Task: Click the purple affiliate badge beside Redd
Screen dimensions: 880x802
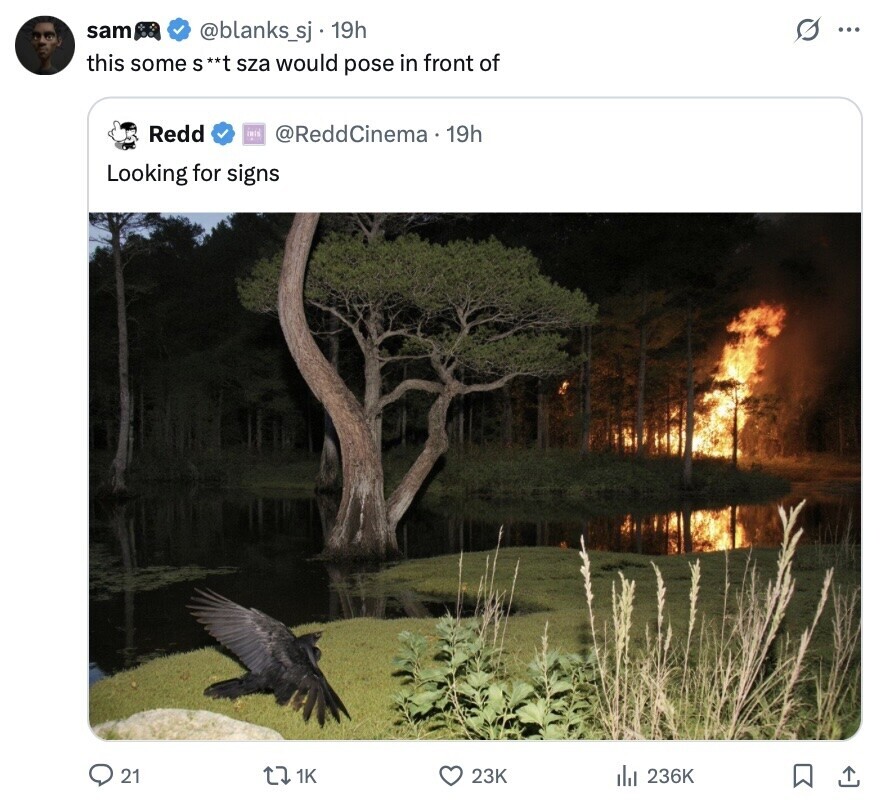Action: pyautogui.click(x=253, y=134)
